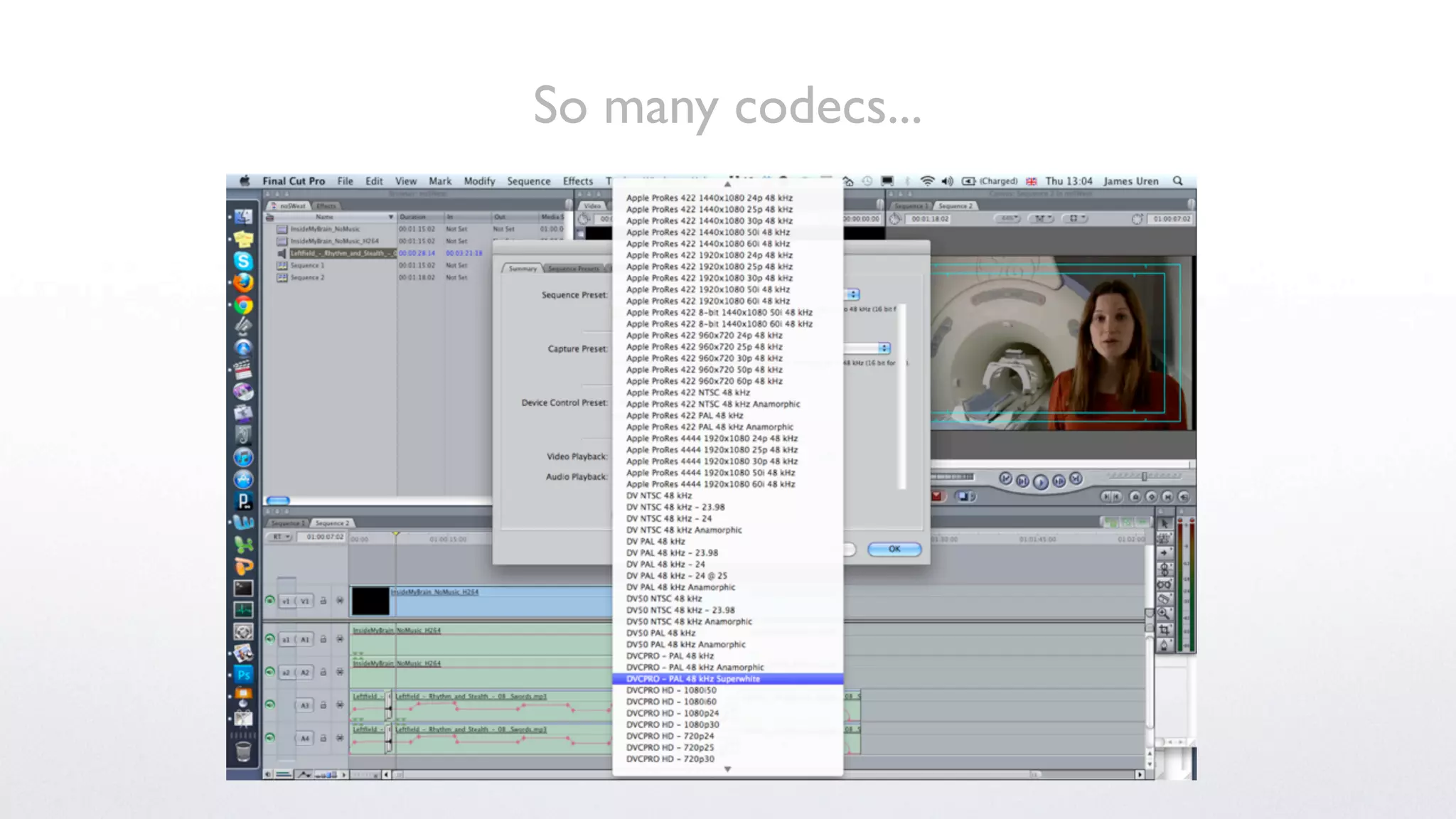1456x819 pixels.
Task: Click James Uren user name in menu bar
Action: pos(1130,181)
